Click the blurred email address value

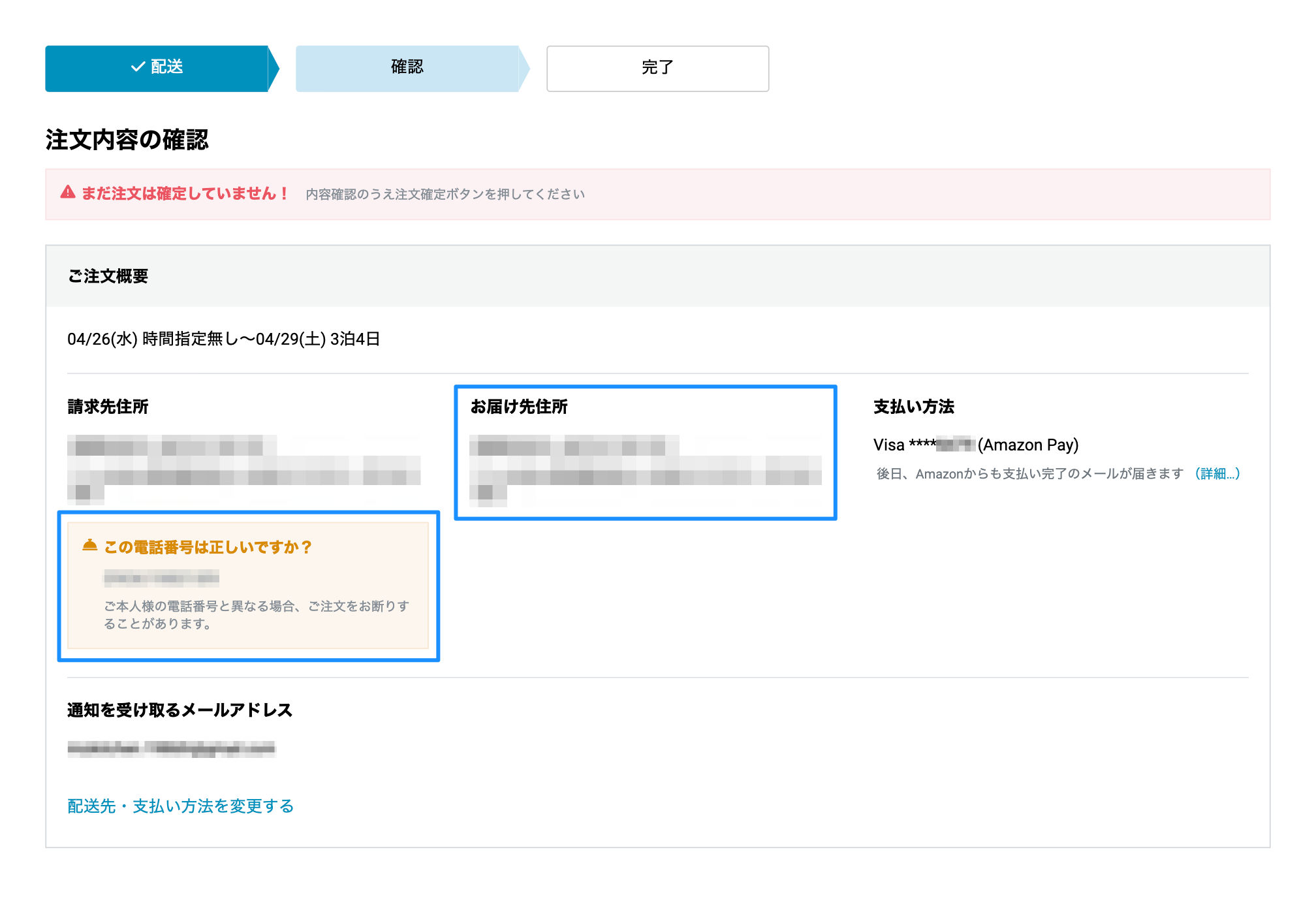[172, 749]
